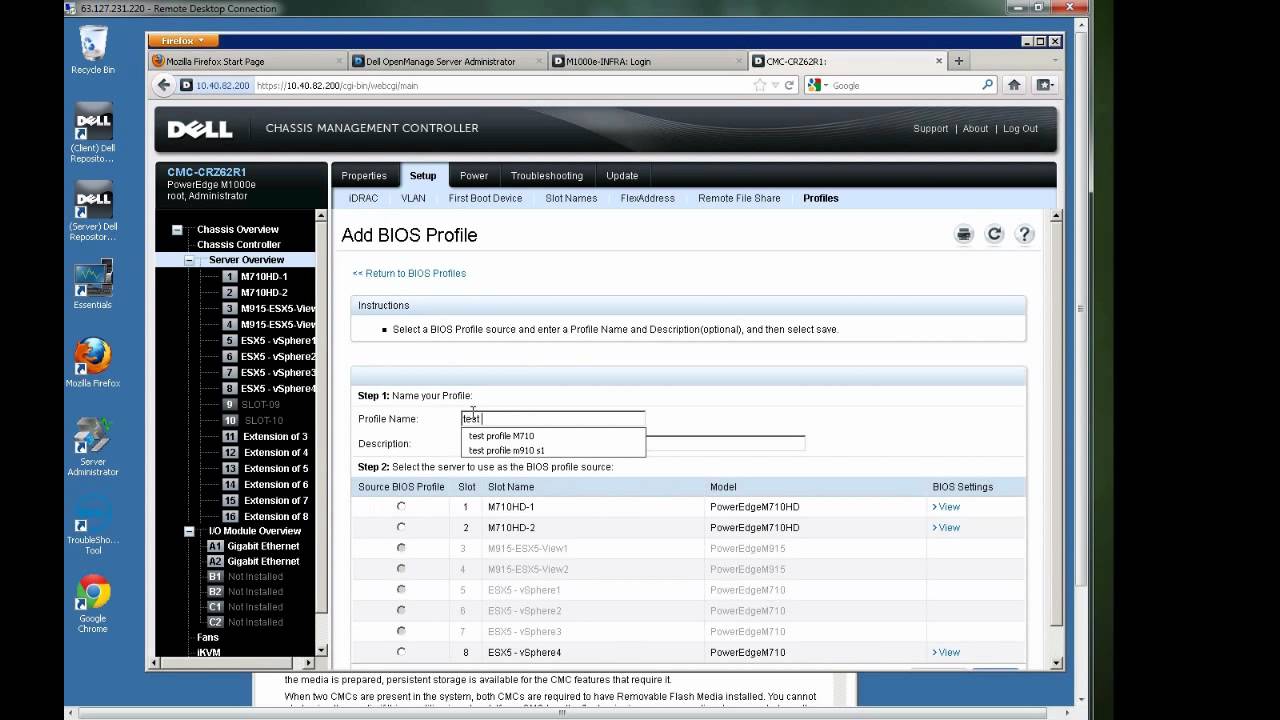Collapse Server Overview tree node
1280x720 pixels.
pos(189,260)
